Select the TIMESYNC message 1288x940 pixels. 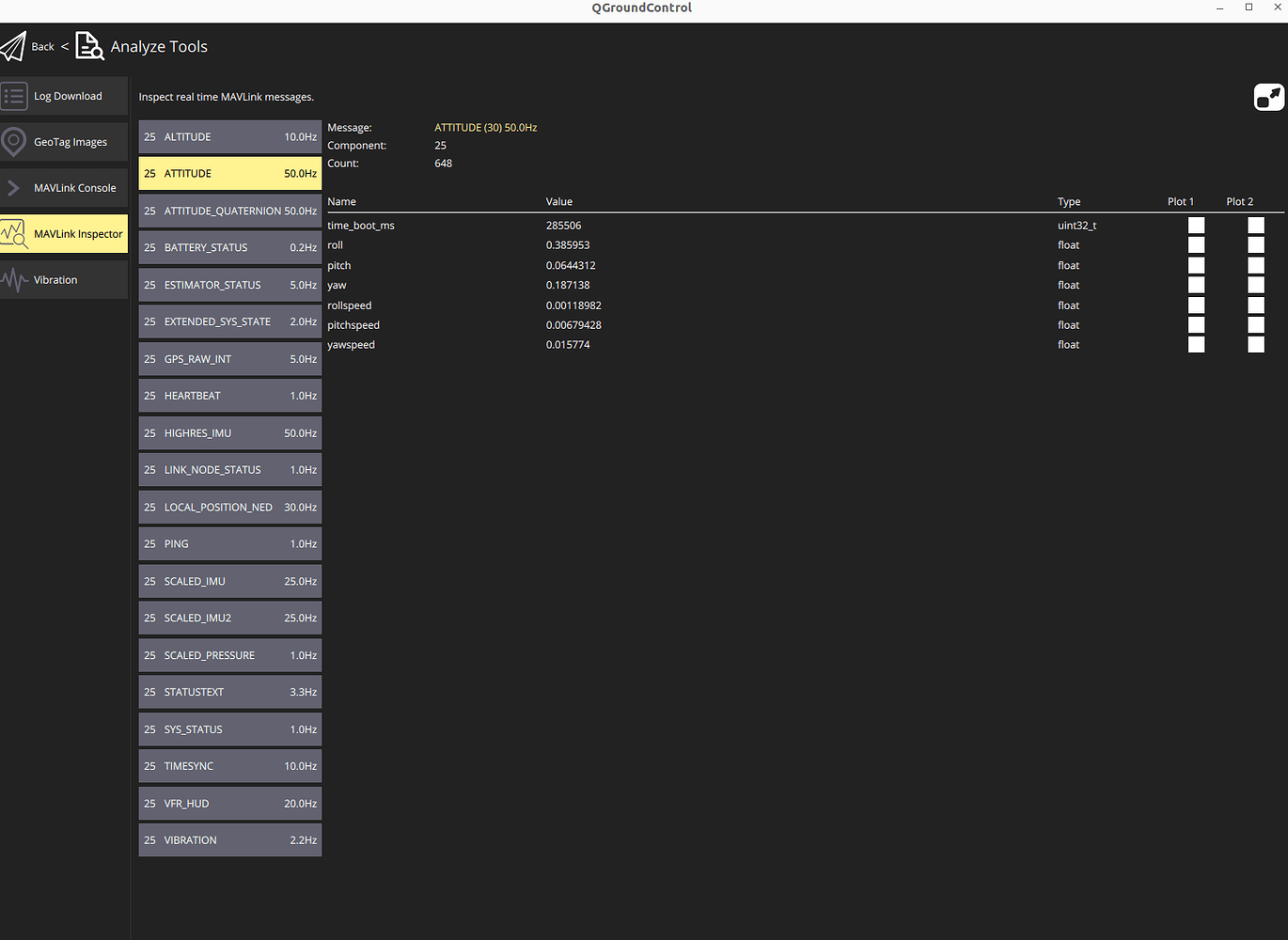[x=230, y=766]
